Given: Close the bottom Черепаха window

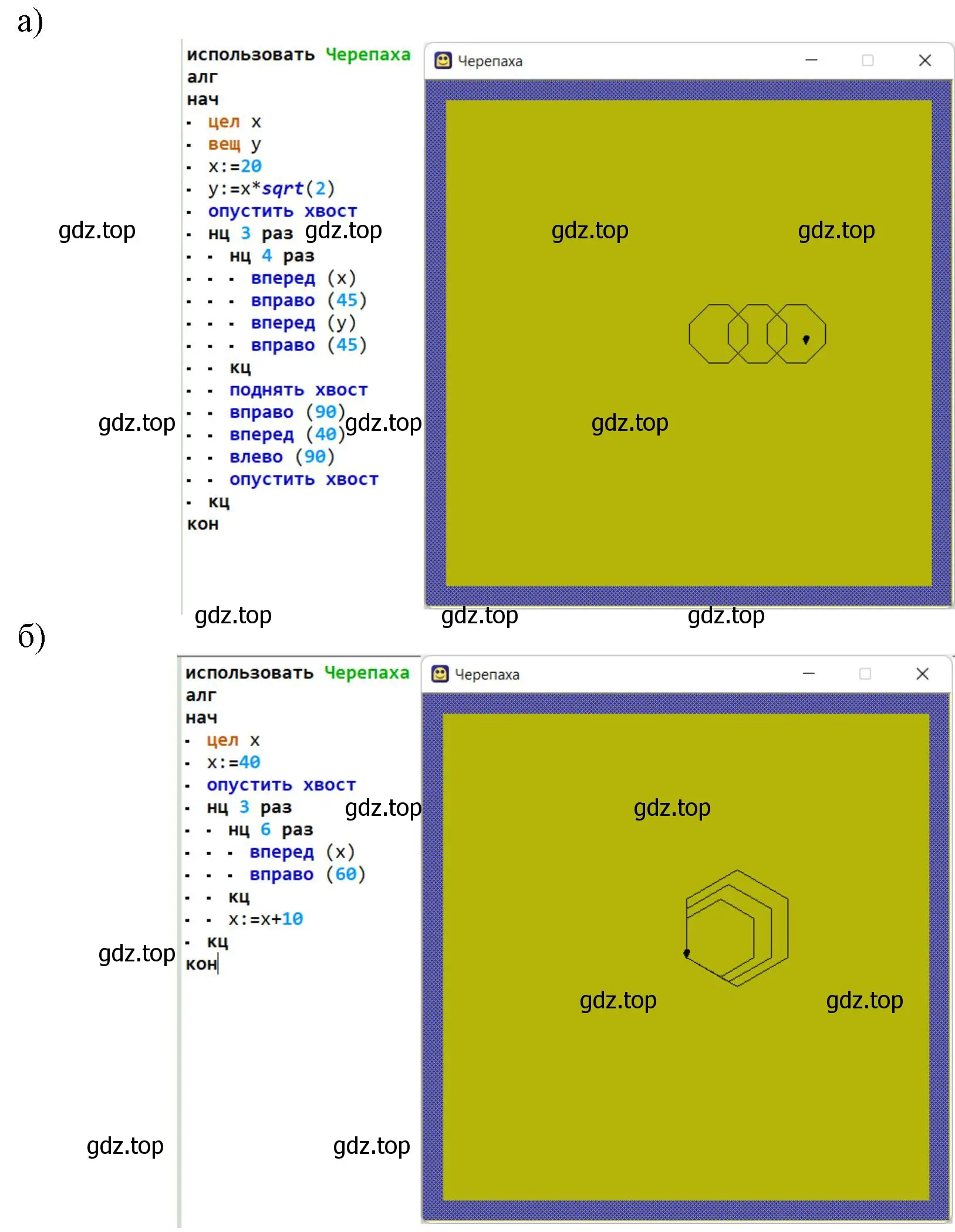Looking at the screenshot, I should coord(922,674).
